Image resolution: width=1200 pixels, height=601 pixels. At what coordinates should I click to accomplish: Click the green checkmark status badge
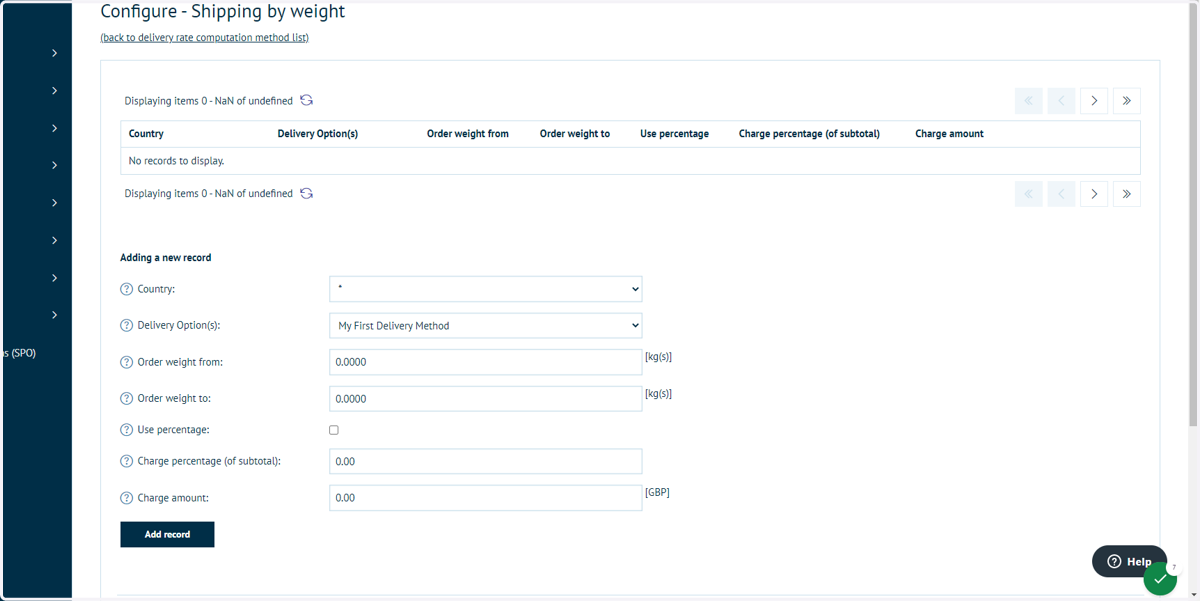1160,579
